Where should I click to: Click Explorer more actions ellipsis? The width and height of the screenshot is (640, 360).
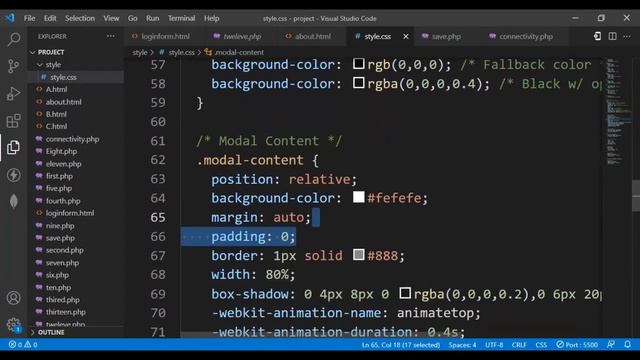(111, 36)
